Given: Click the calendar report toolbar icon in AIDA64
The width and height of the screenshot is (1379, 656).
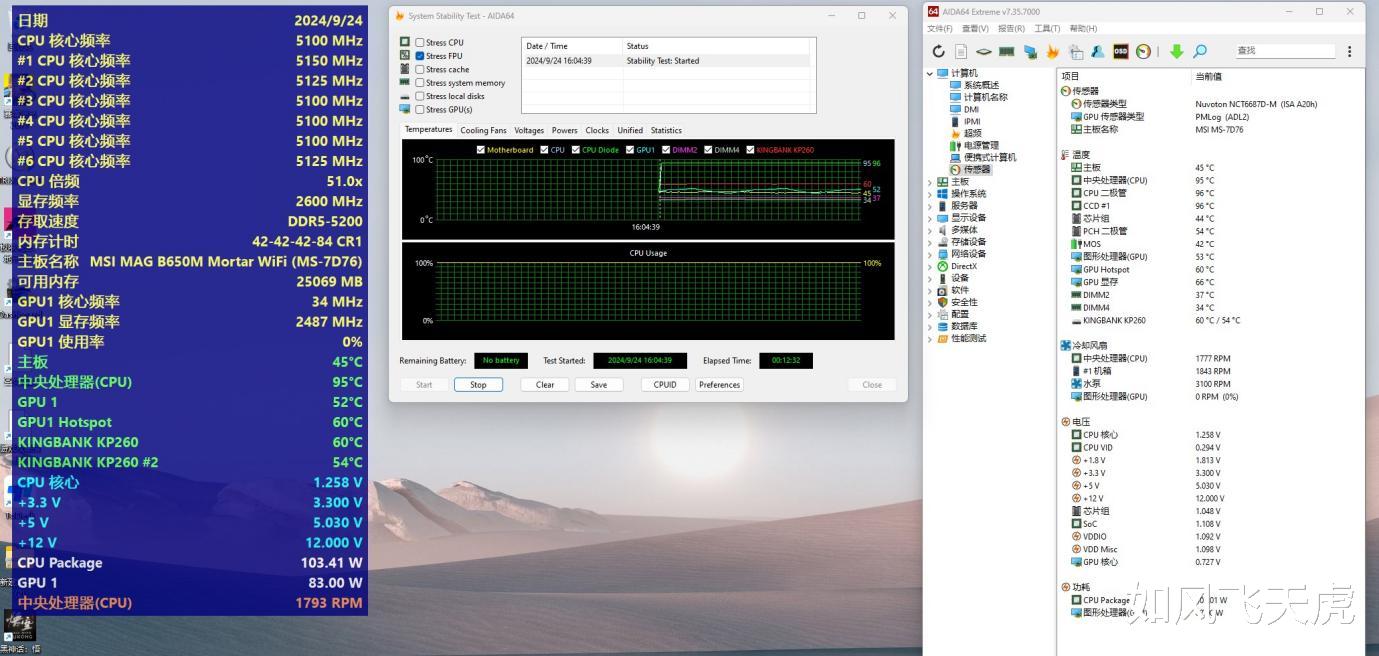Looking at the screenshot, I should (x=1076, y=51).
